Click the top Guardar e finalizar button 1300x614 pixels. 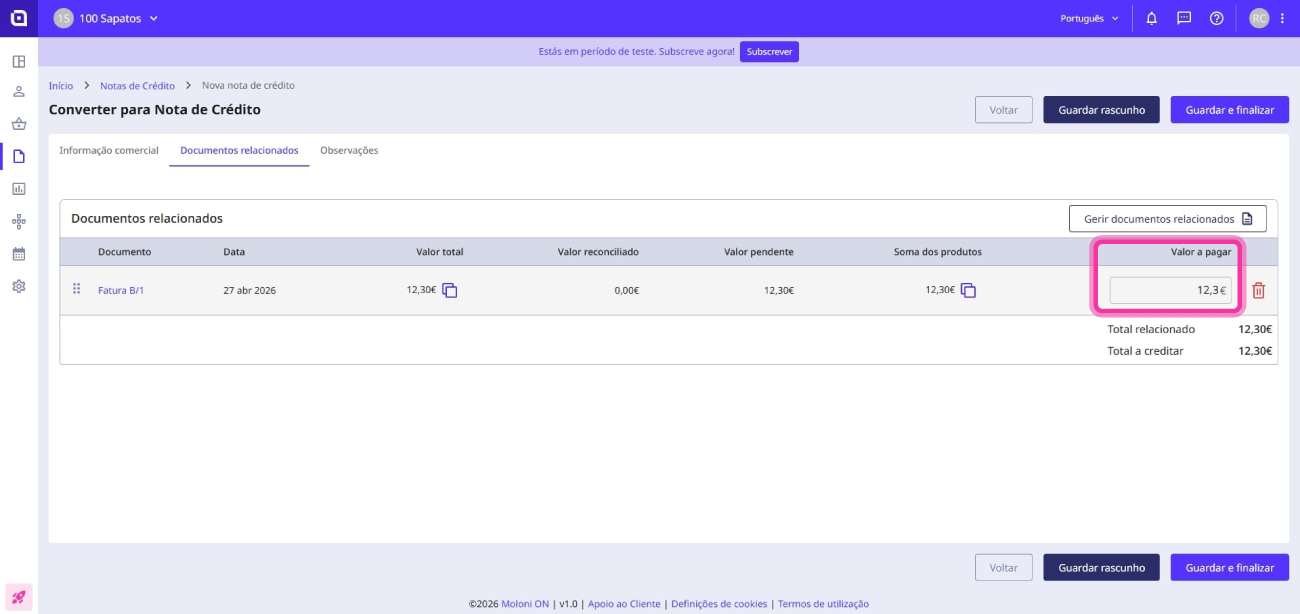click(x=1230, y=110)
